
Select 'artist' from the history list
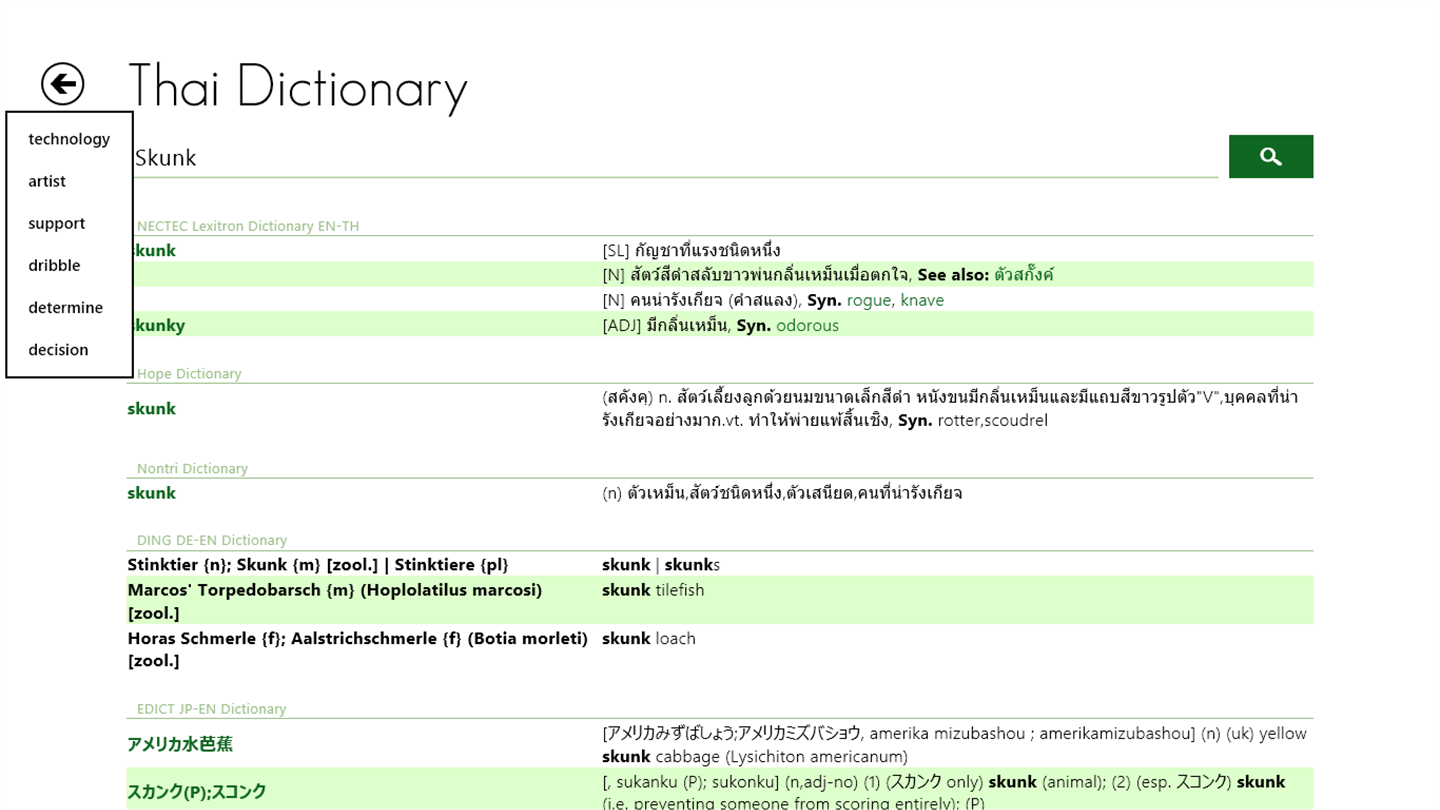coord(47,181)
